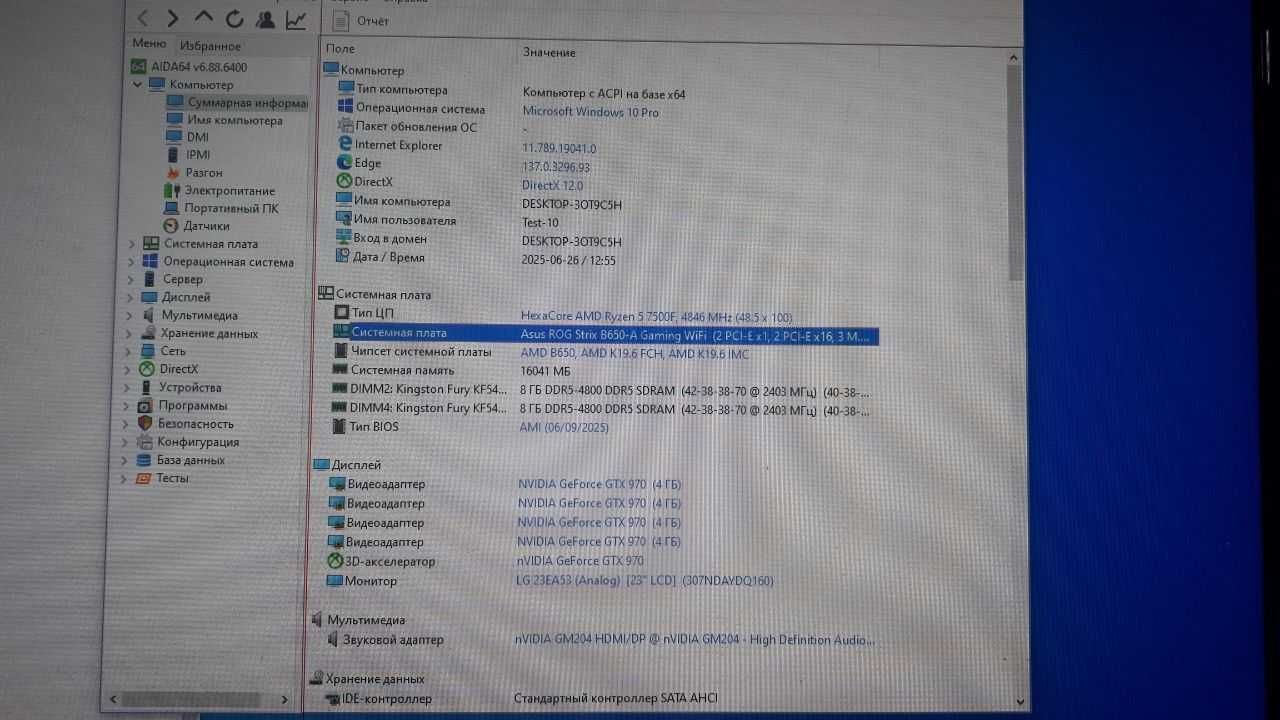This screenshot has width=1280, height=720.
Task: Click the vertical scrollbar down arrow
Action: (1019, 702)
